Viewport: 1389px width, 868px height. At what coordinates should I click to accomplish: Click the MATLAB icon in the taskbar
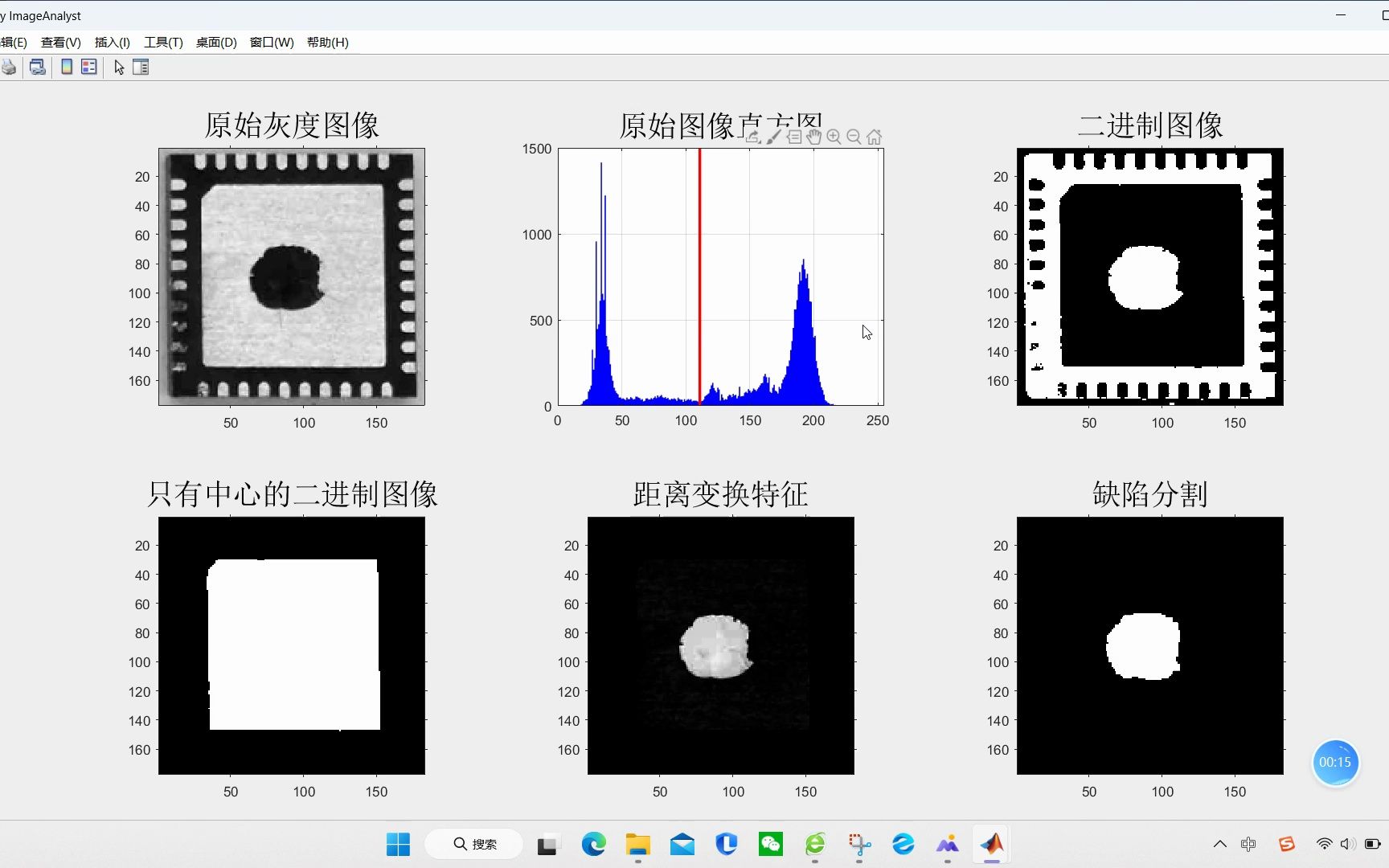coord(992,844)
